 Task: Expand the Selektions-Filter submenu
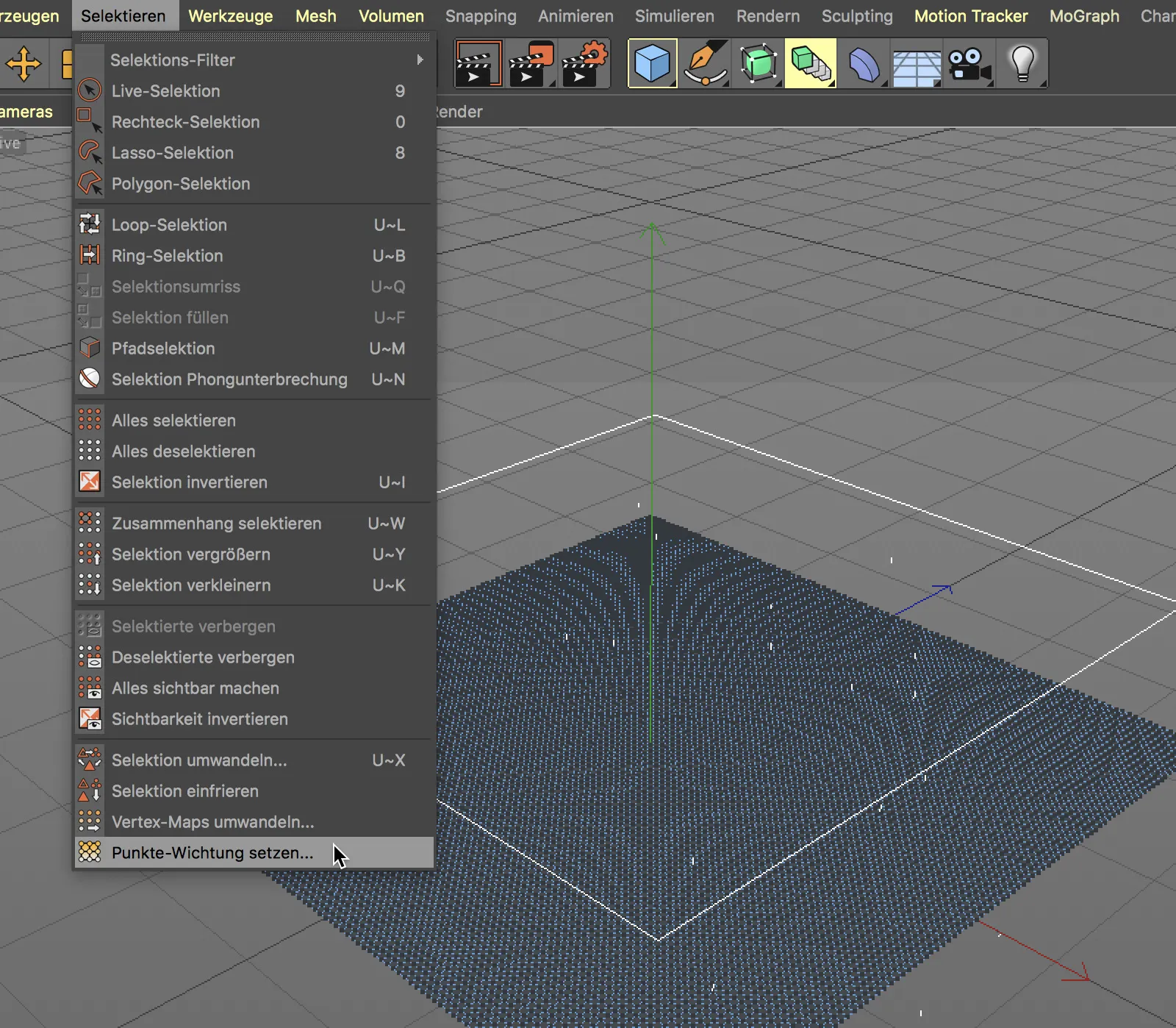(x=254, y=60)
